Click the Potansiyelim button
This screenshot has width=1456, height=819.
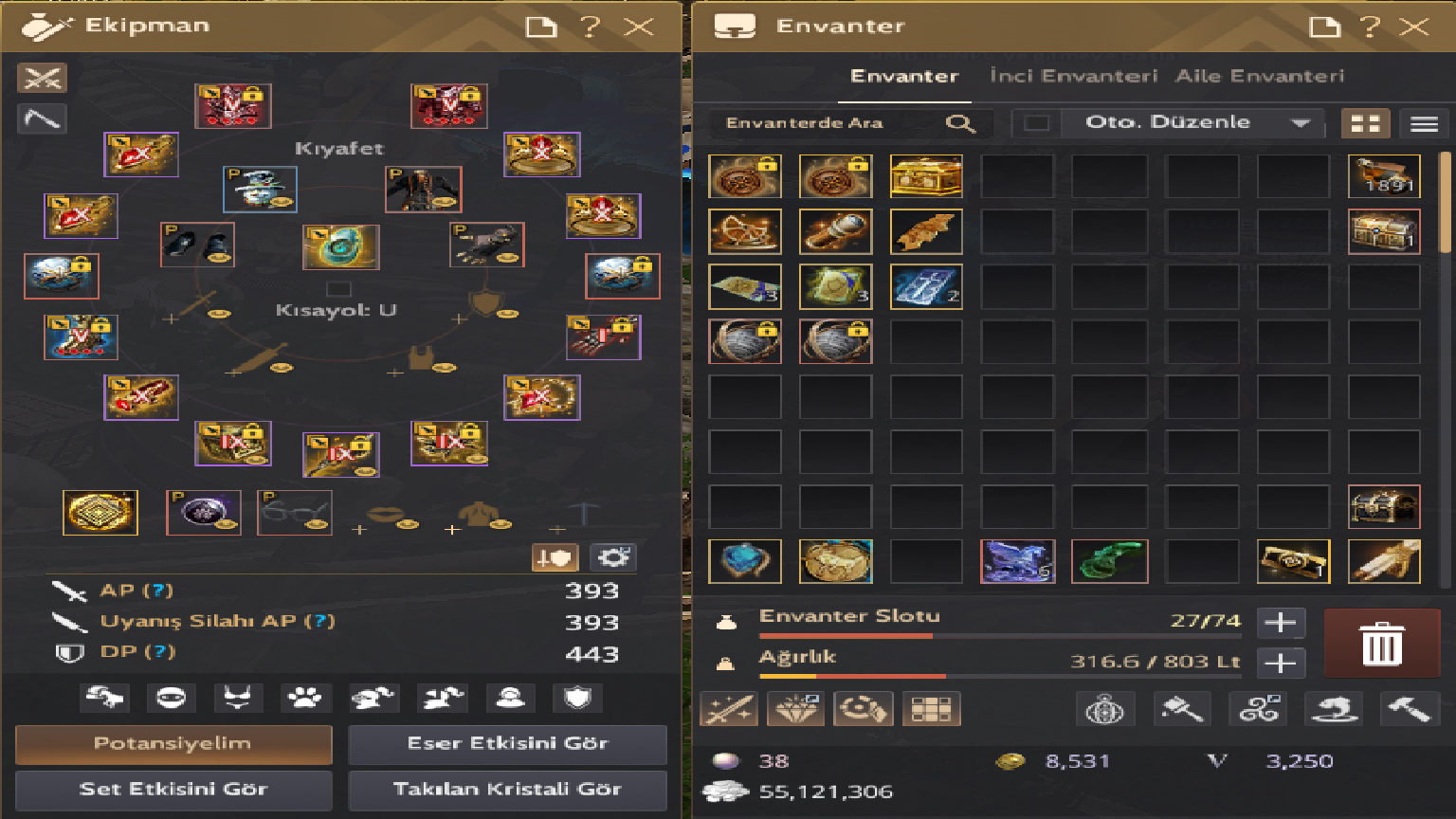(173, 744)
